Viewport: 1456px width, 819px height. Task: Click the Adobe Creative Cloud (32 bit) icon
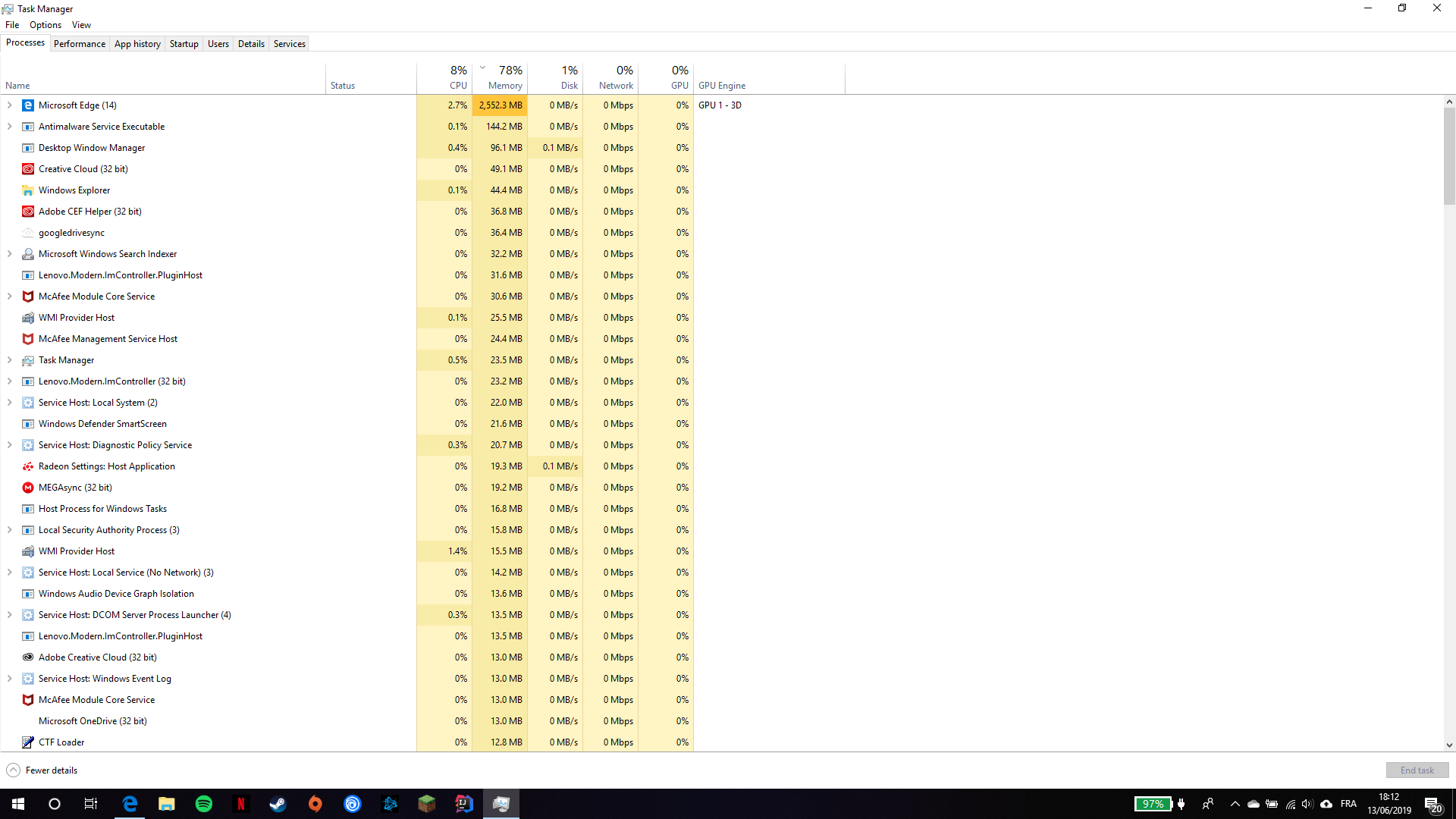point(28,657)
